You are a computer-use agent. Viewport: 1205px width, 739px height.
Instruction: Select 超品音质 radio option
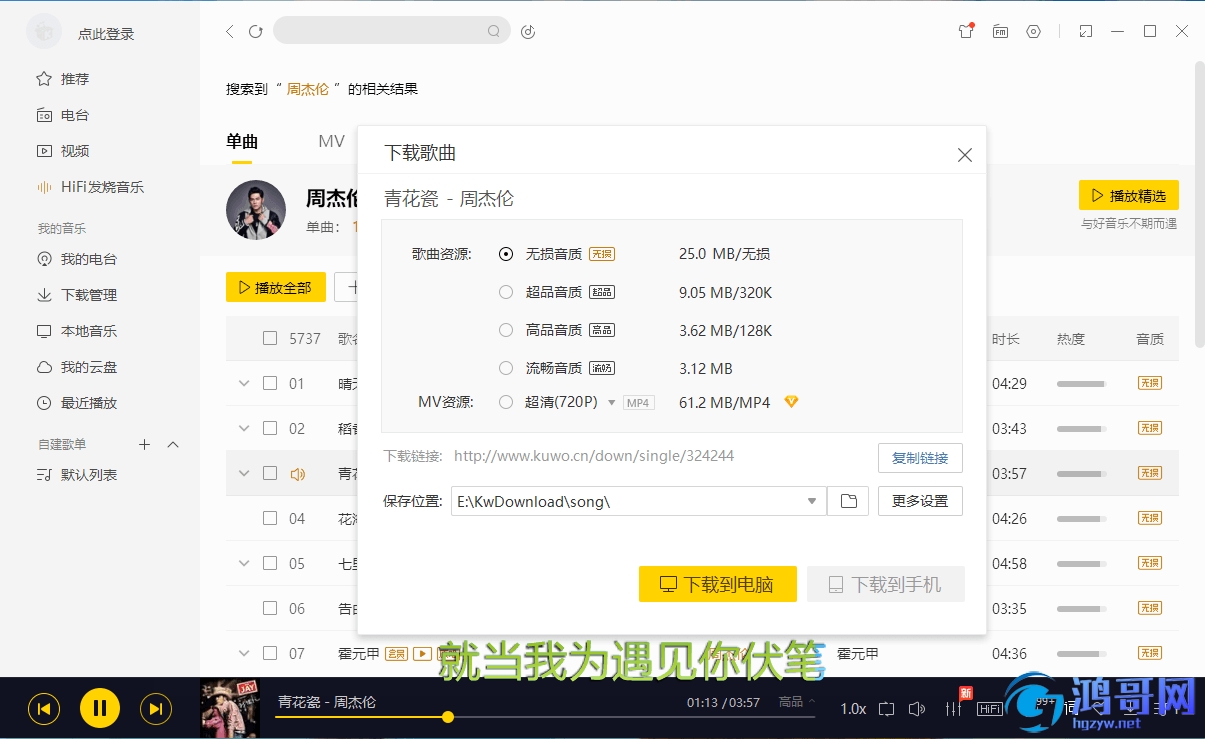[x=506, y=292]
